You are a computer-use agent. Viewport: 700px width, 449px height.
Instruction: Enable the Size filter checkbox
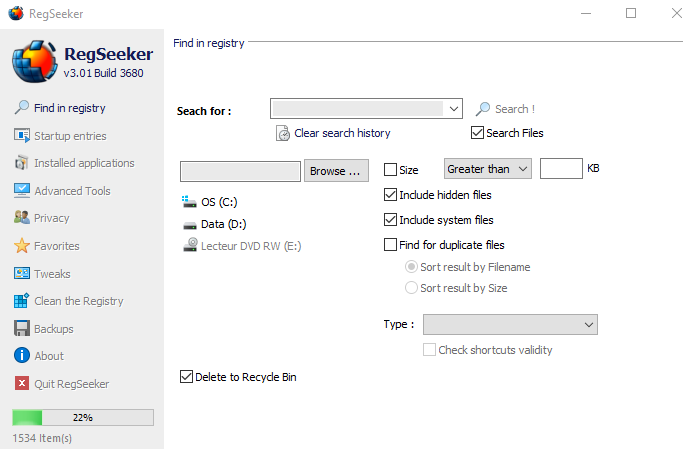coord(390,170)
